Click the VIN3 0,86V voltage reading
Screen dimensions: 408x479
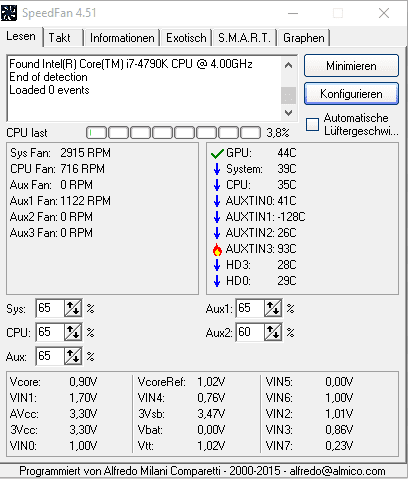coord(309,430)
